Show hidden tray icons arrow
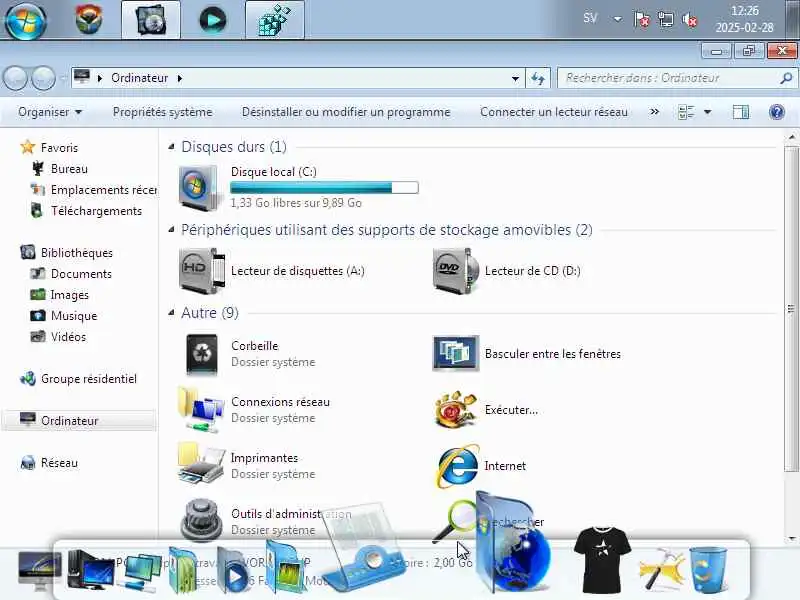Image resolution: width=800 pixels, height=600 pixels. [617, 19]
